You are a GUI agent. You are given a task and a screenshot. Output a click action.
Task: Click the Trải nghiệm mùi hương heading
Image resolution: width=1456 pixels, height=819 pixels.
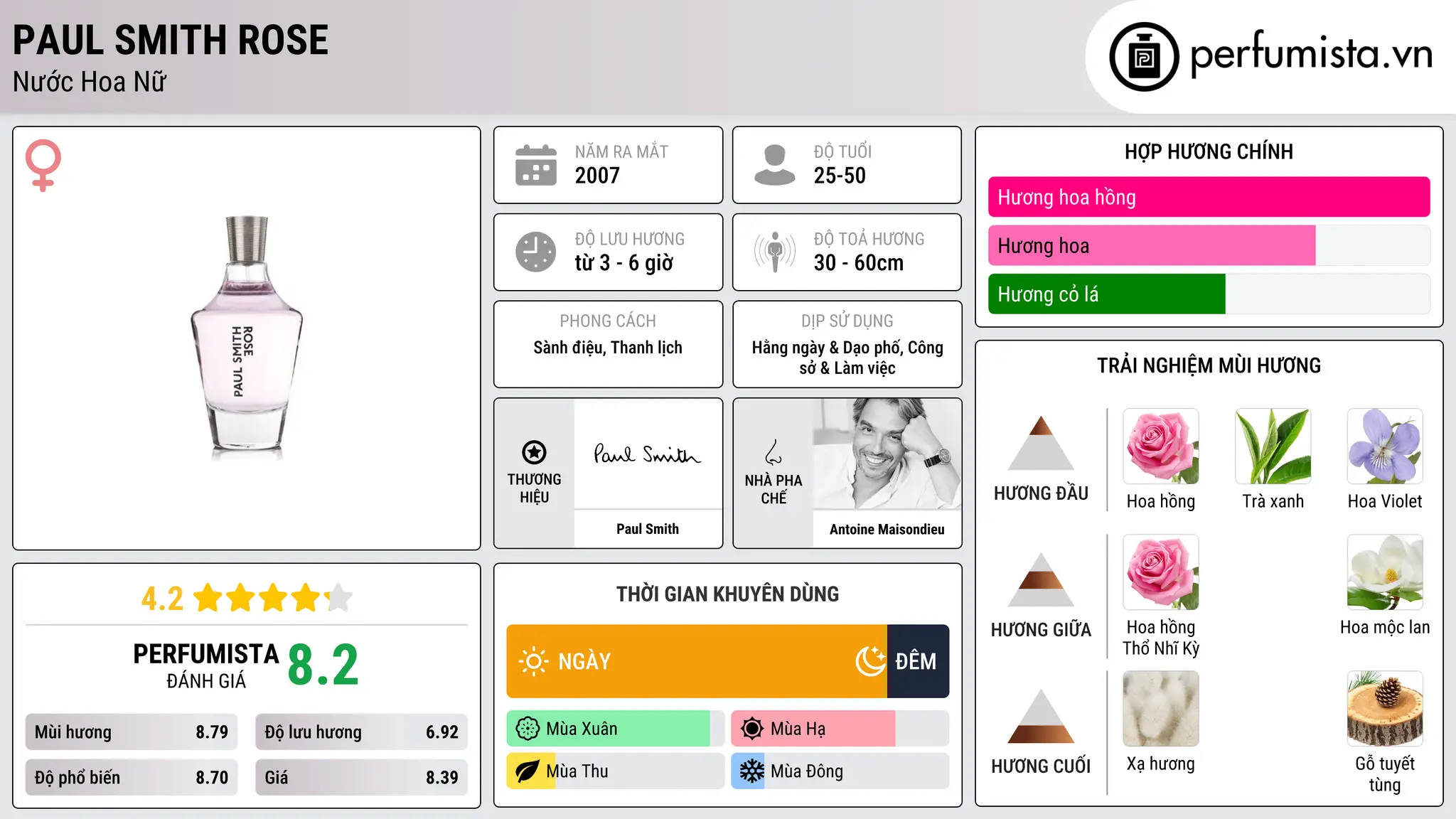[1209, 365]
